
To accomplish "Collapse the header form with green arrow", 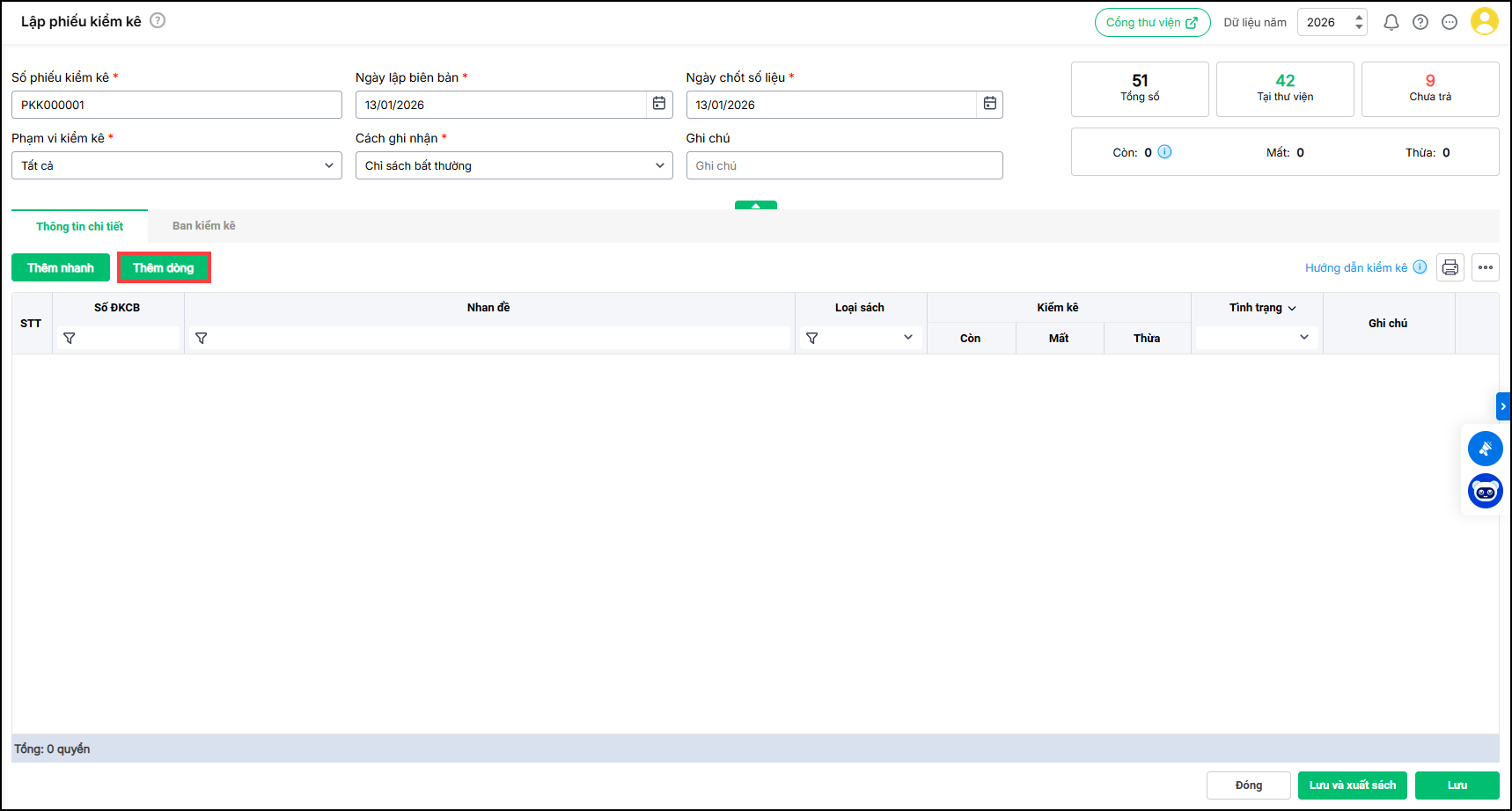I will 755,206.
